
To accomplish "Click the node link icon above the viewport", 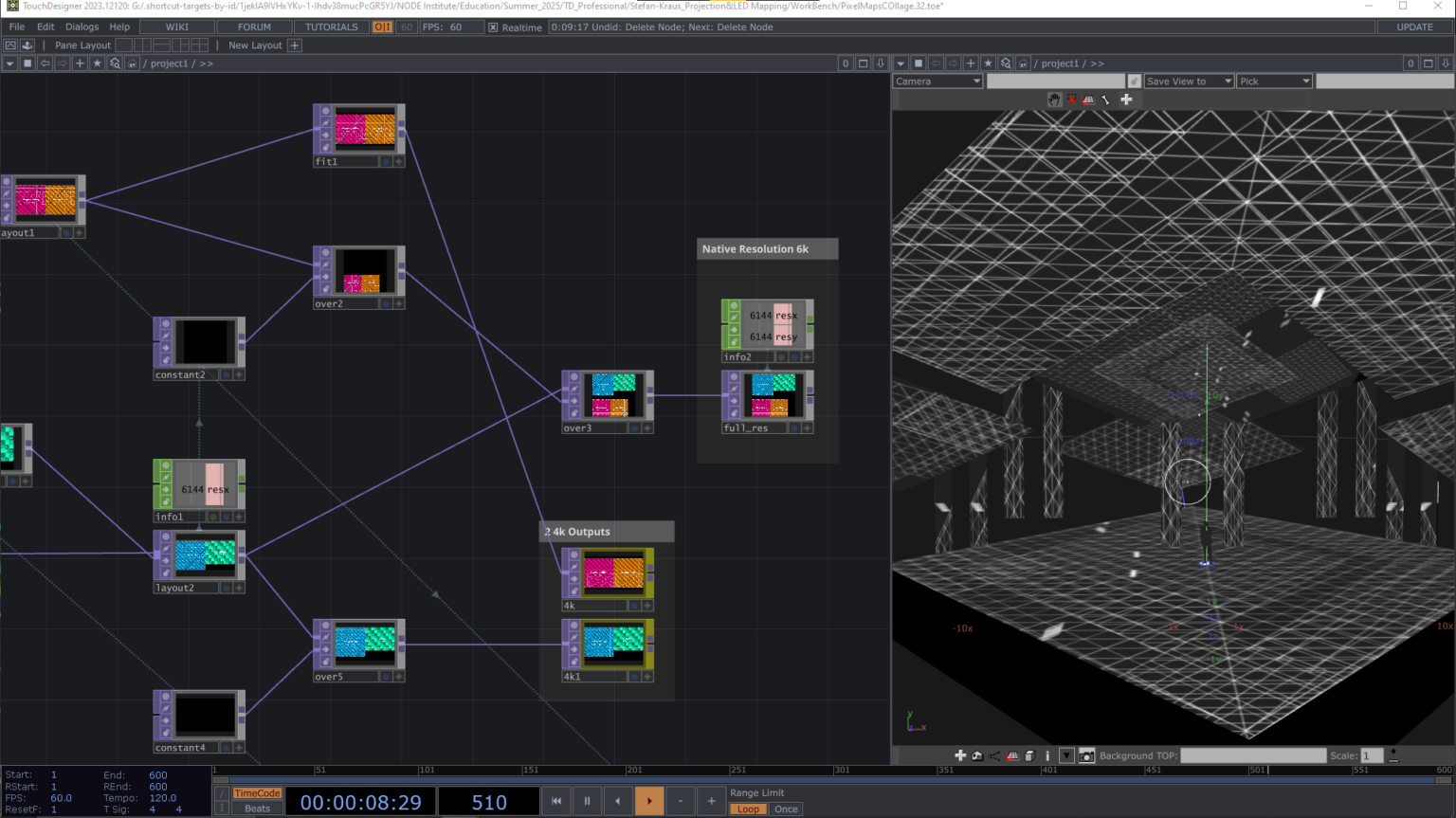I will pyautogui.click(x=1134, y=81).
